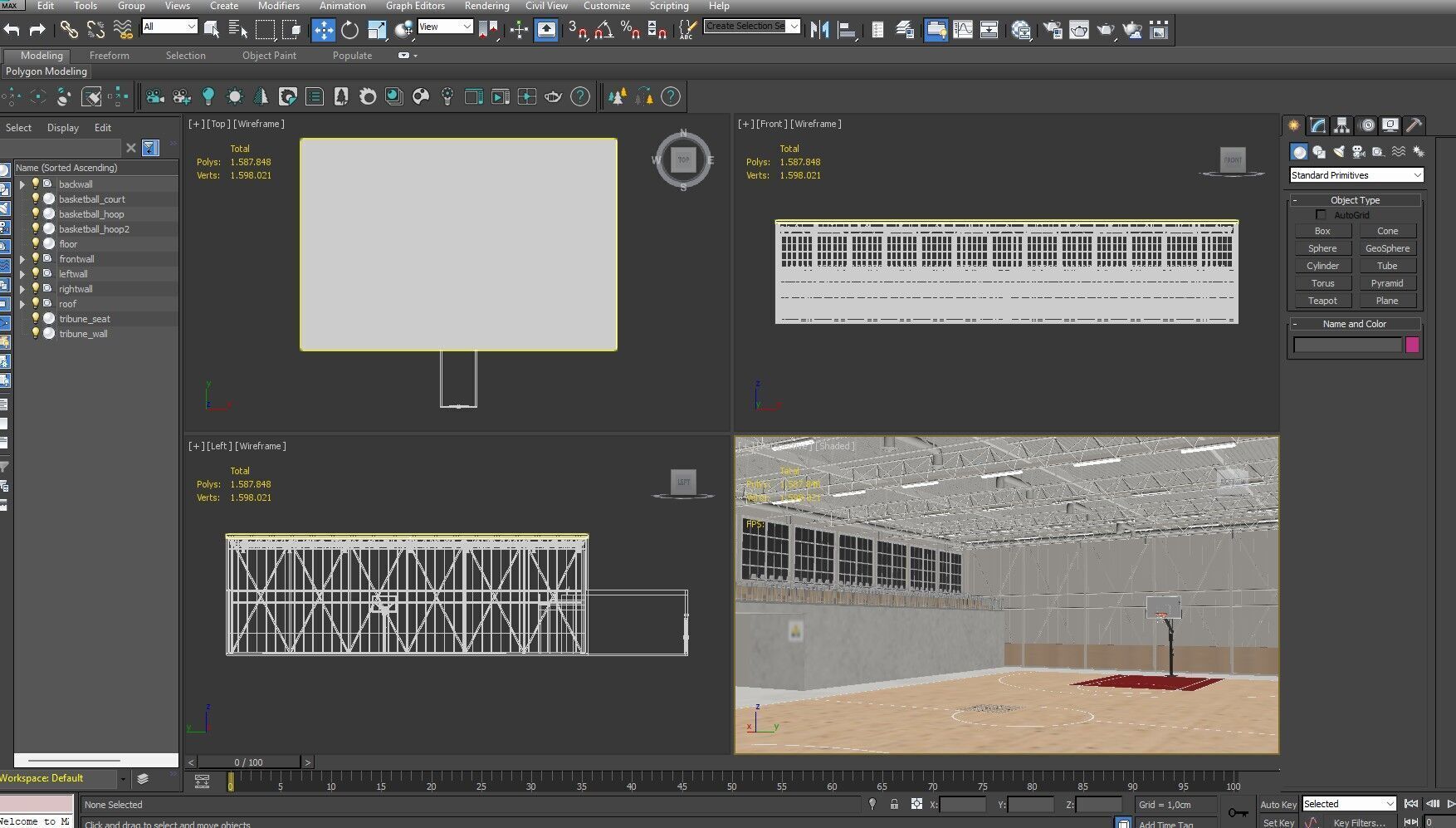Click the time slider 0 / 100 handle
Screen dimensions: 1456x828
pyautogui.click(x=249, y=762)
